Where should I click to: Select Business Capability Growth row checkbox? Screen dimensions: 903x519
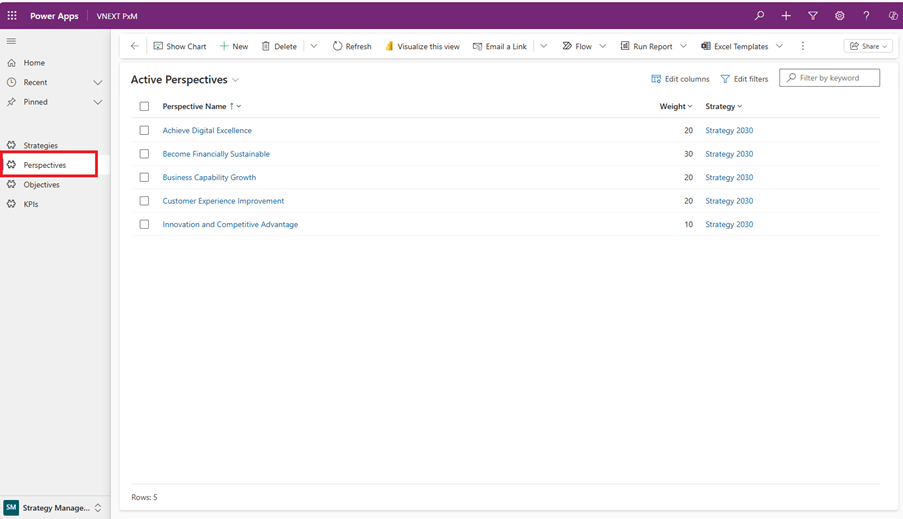coord(144,177)
